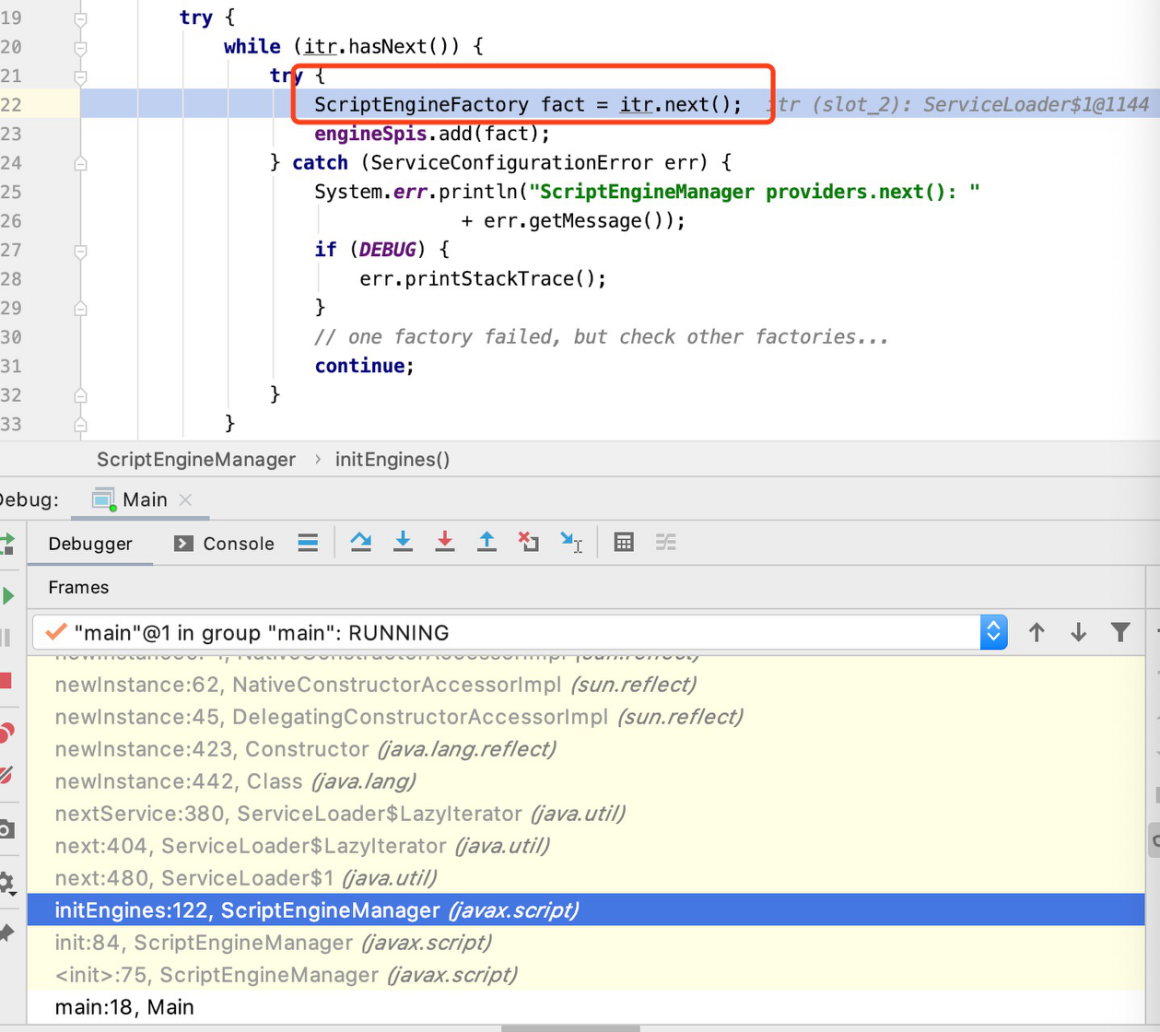Click the Drop Frame icon
This screenshot has width=1160, height=1032.
pyautogui.click(x=528, y=542)
